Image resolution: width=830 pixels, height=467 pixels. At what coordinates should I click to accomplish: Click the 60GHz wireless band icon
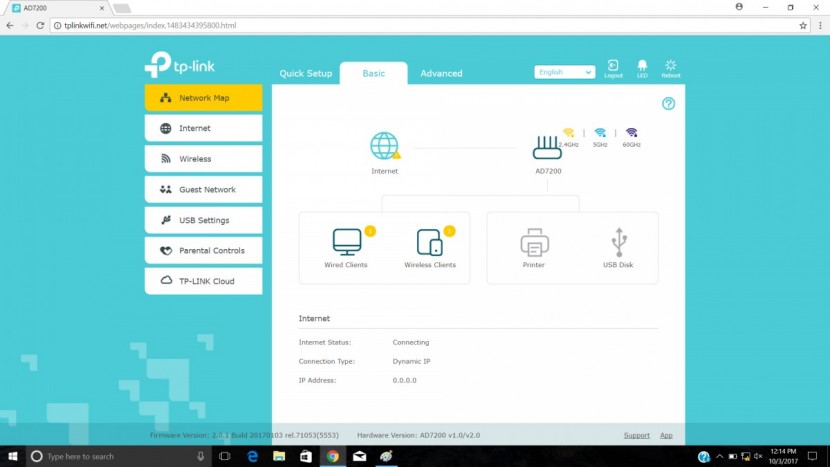[x=631, y=133]
